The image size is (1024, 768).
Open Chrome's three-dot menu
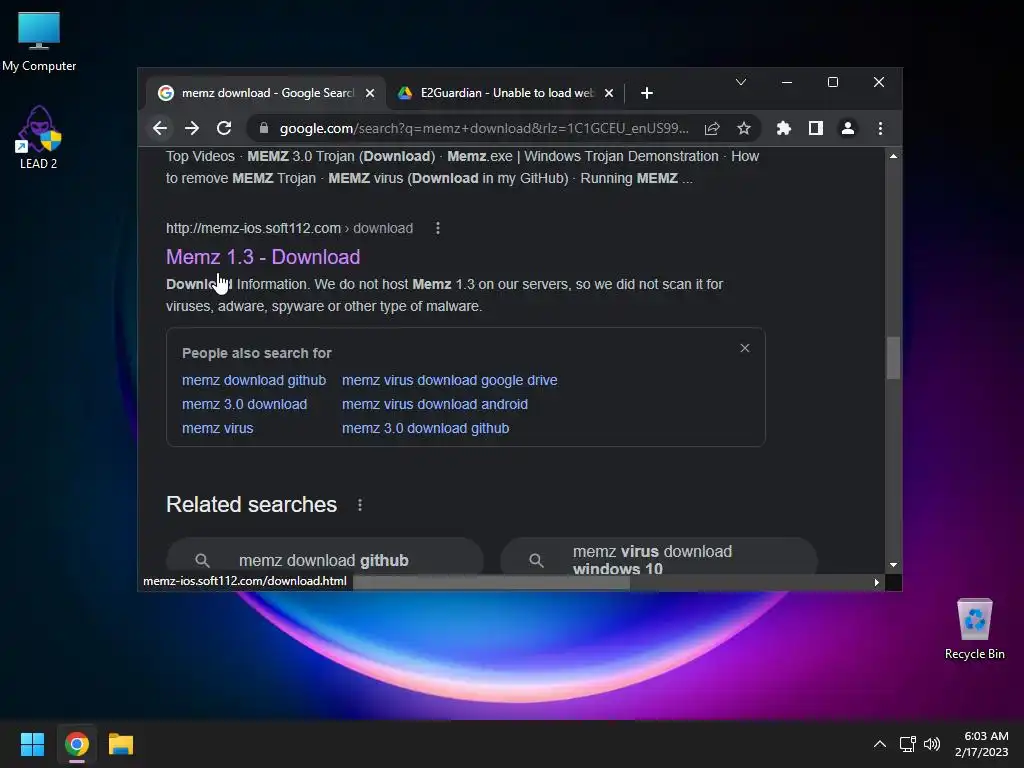tap(880, 128)
